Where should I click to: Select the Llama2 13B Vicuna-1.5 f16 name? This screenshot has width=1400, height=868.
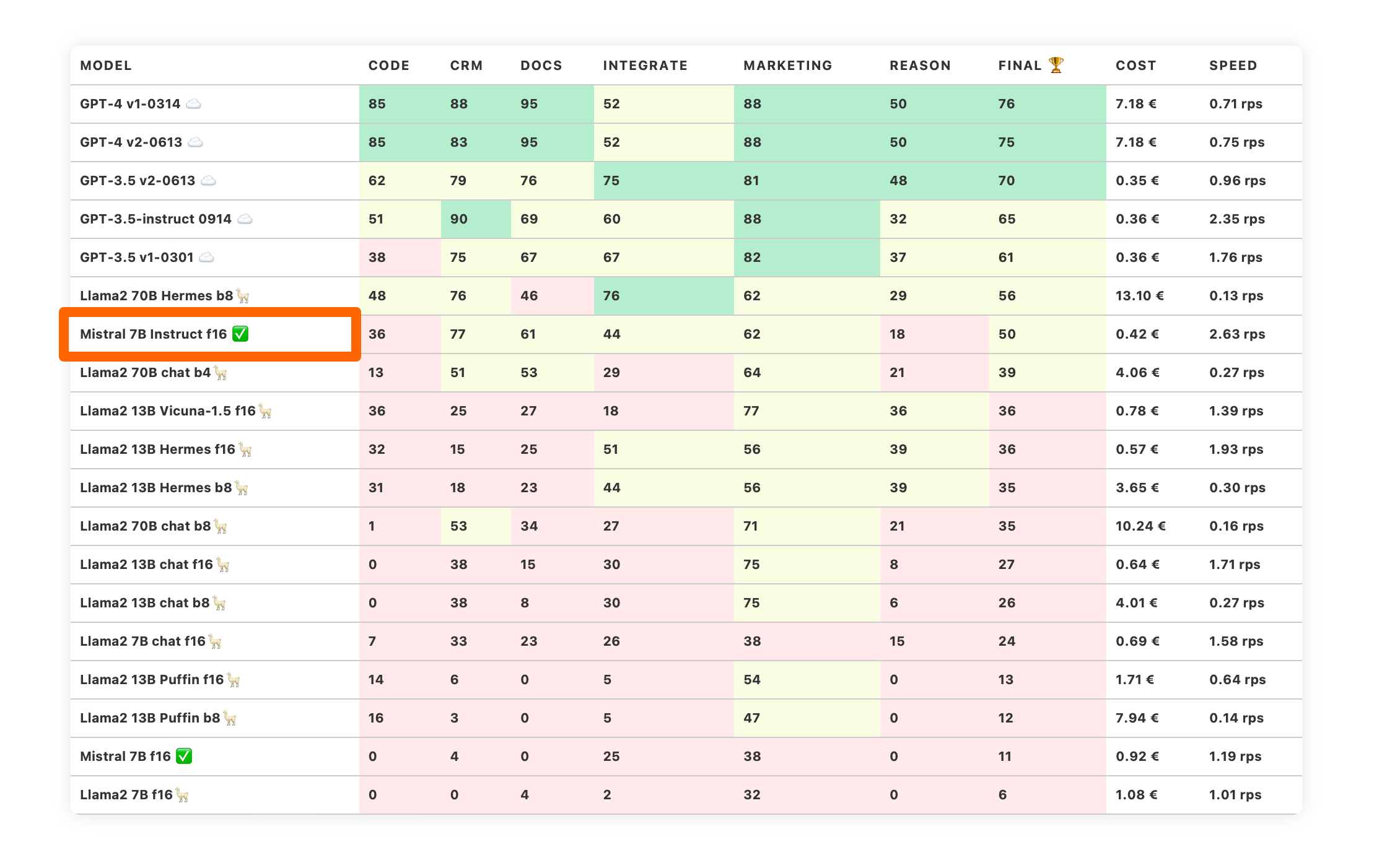click(168, 411)
